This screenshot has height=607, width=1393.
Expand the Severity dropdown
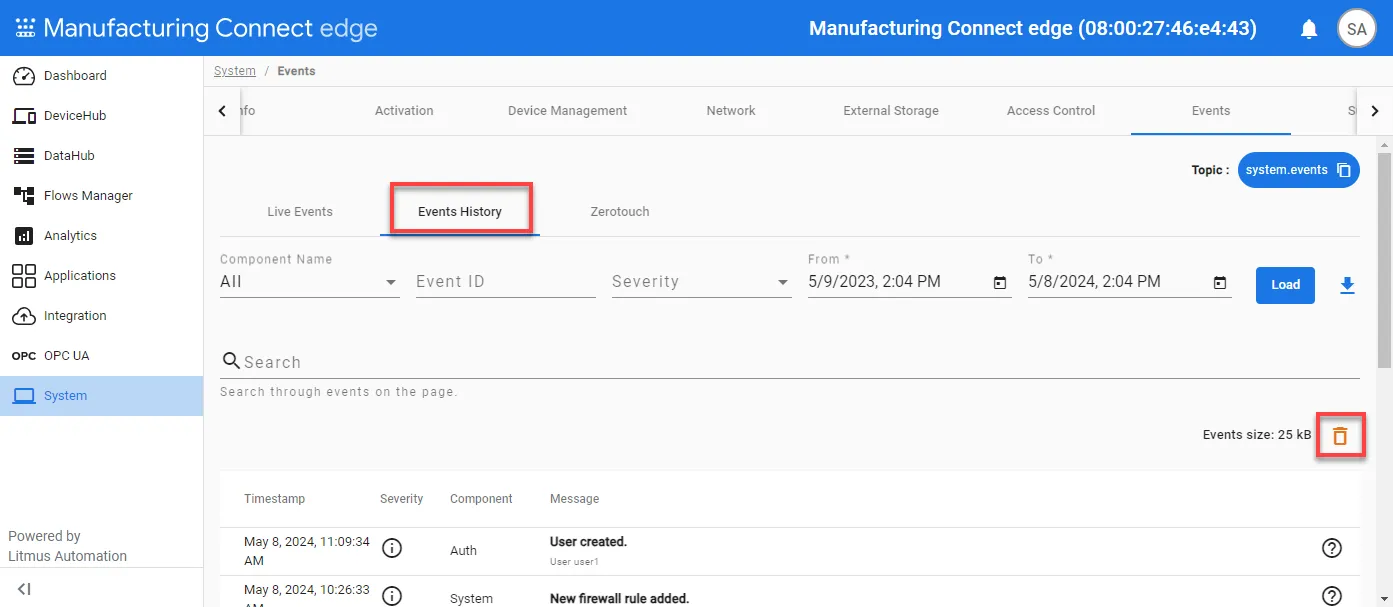click(701, 282)
